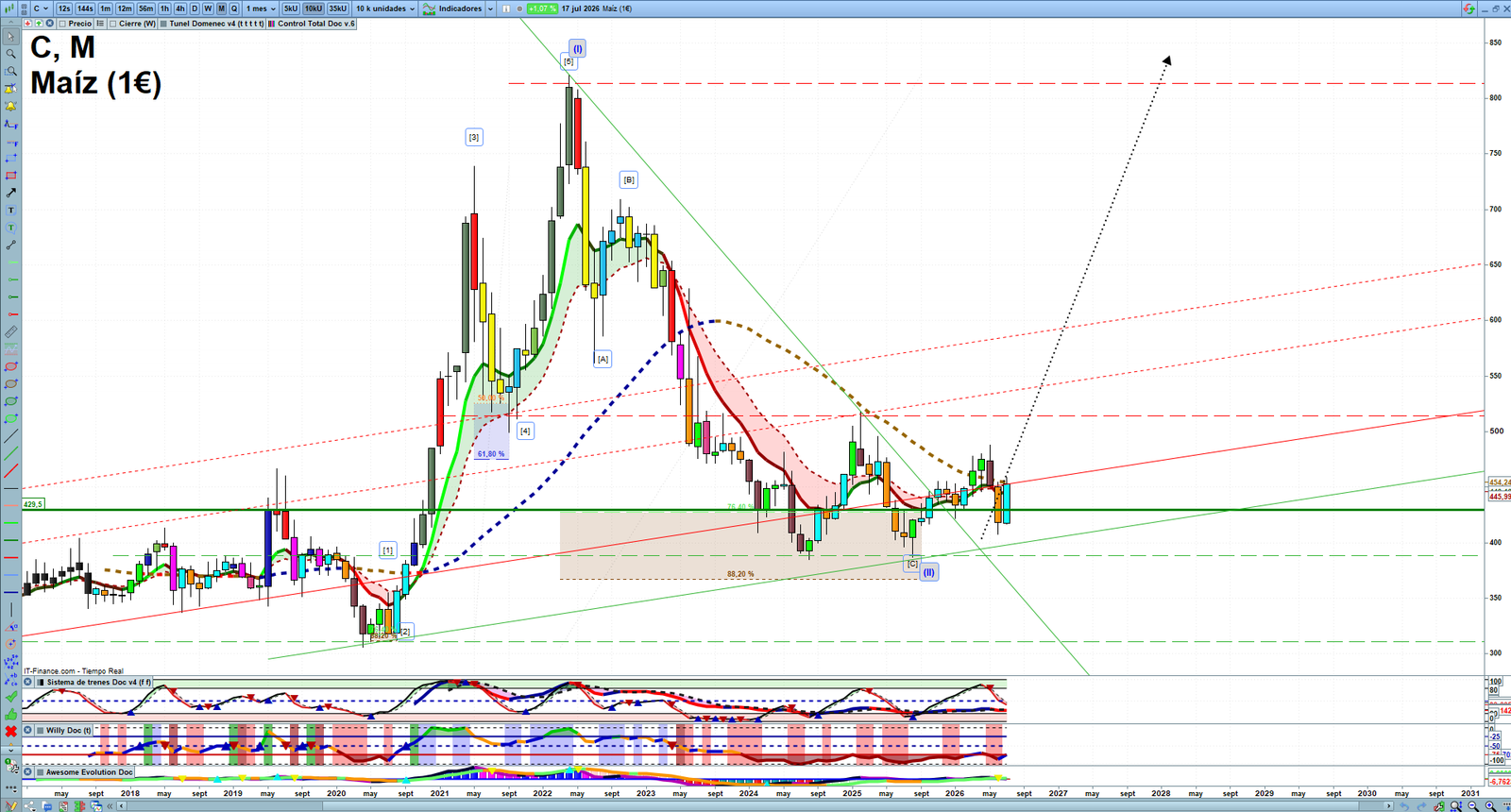1511x812 pixels.
Task: Click the scrollbar left arrow button
Action: [122, 805]
